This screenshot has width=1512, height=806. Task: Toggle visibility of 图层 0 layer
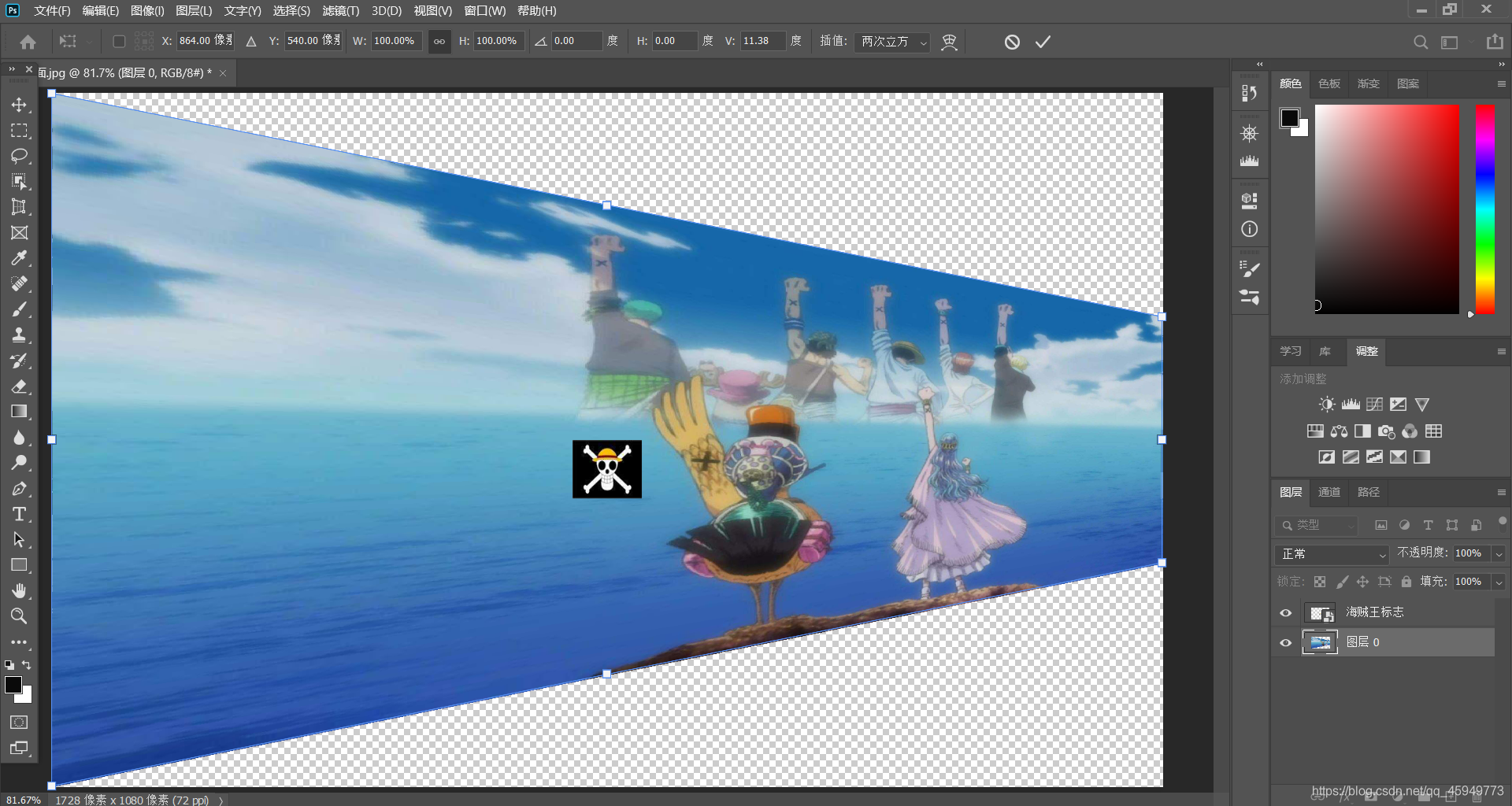(1286, 643)
